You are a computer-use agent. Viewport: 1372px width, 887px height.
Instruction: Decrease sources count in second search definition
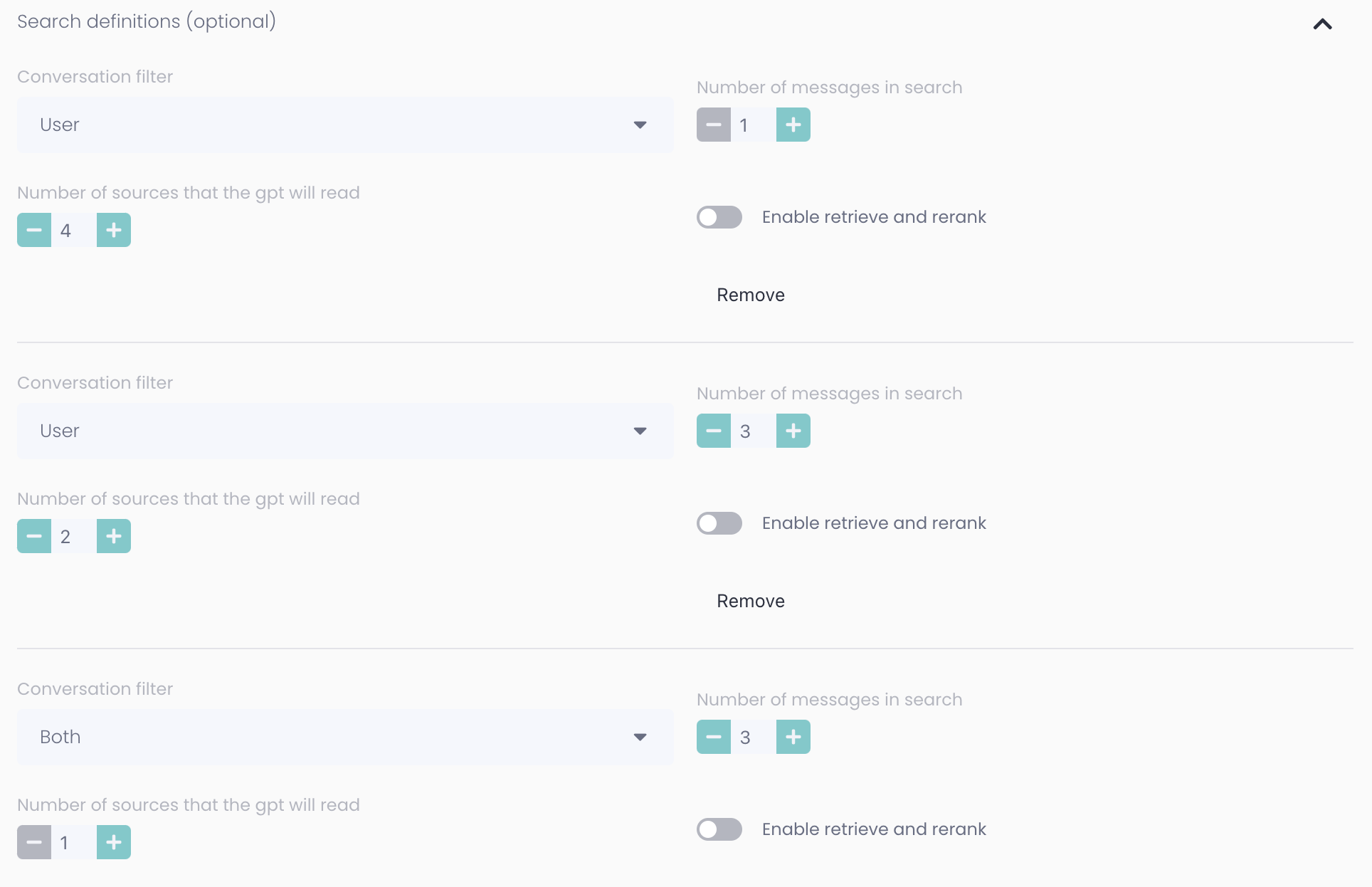click(34, 537)
